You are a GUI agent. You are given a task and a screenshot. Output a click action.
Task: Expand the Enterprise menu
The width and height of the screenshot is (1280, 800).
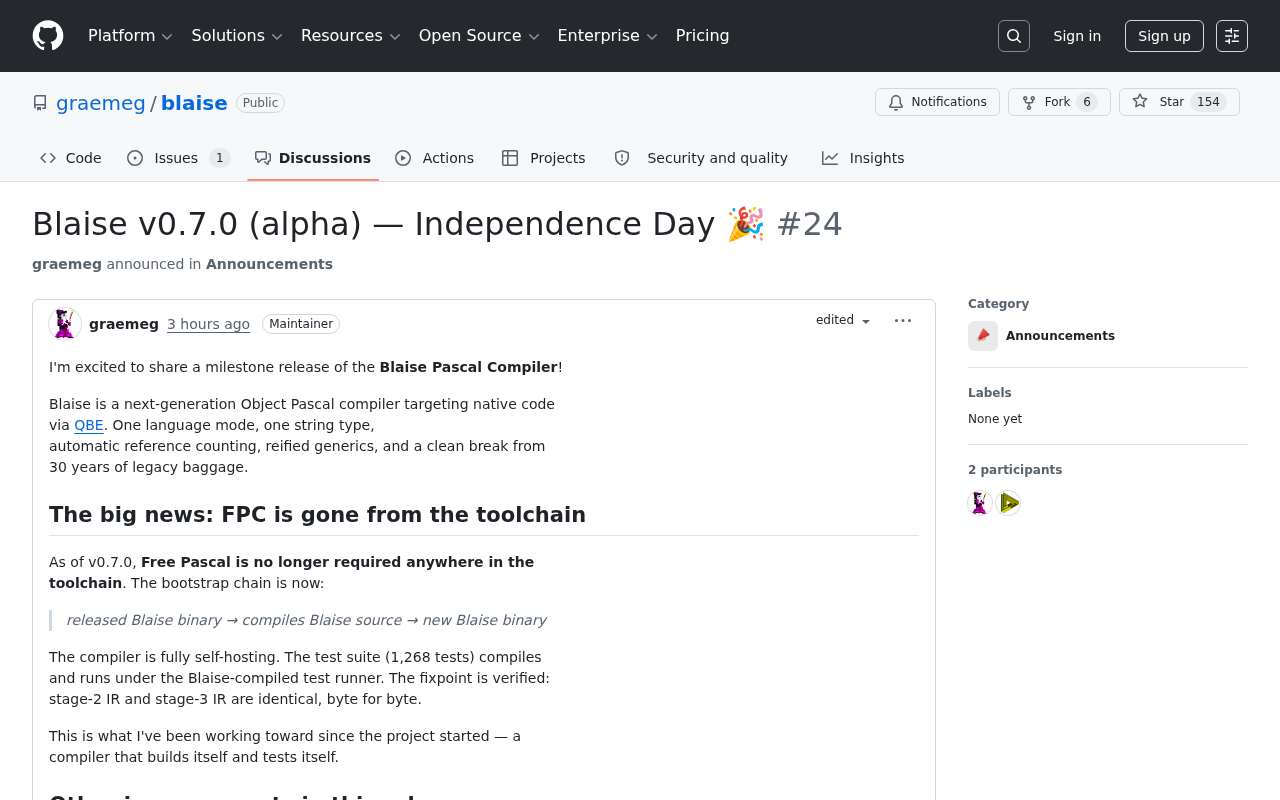[x=608, y=36]
